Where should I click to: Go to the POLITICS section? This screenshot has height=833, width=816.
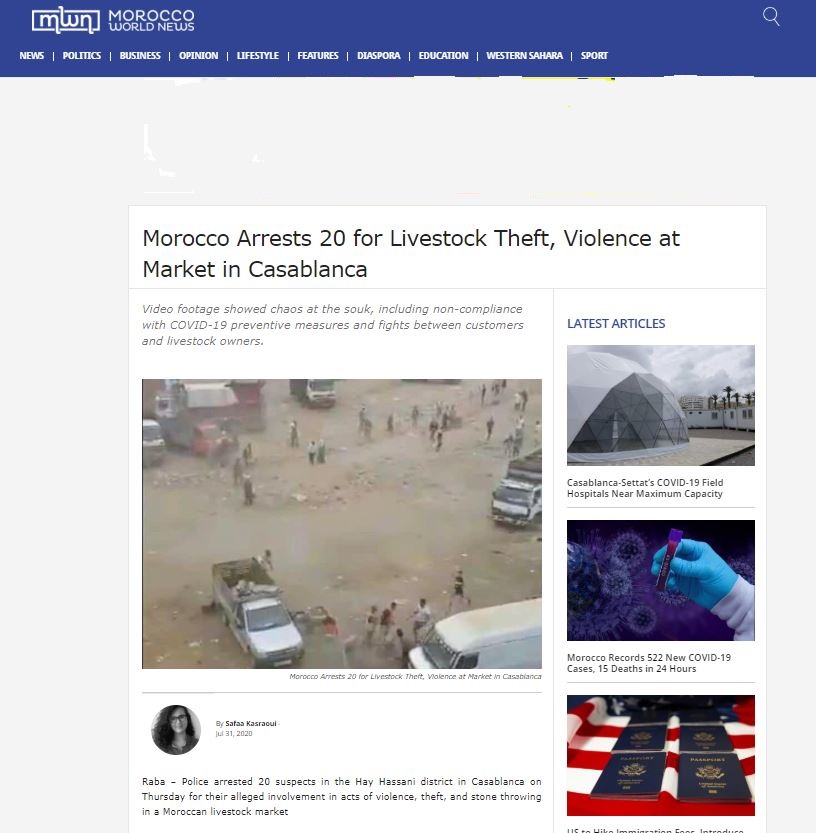point(81,56)
